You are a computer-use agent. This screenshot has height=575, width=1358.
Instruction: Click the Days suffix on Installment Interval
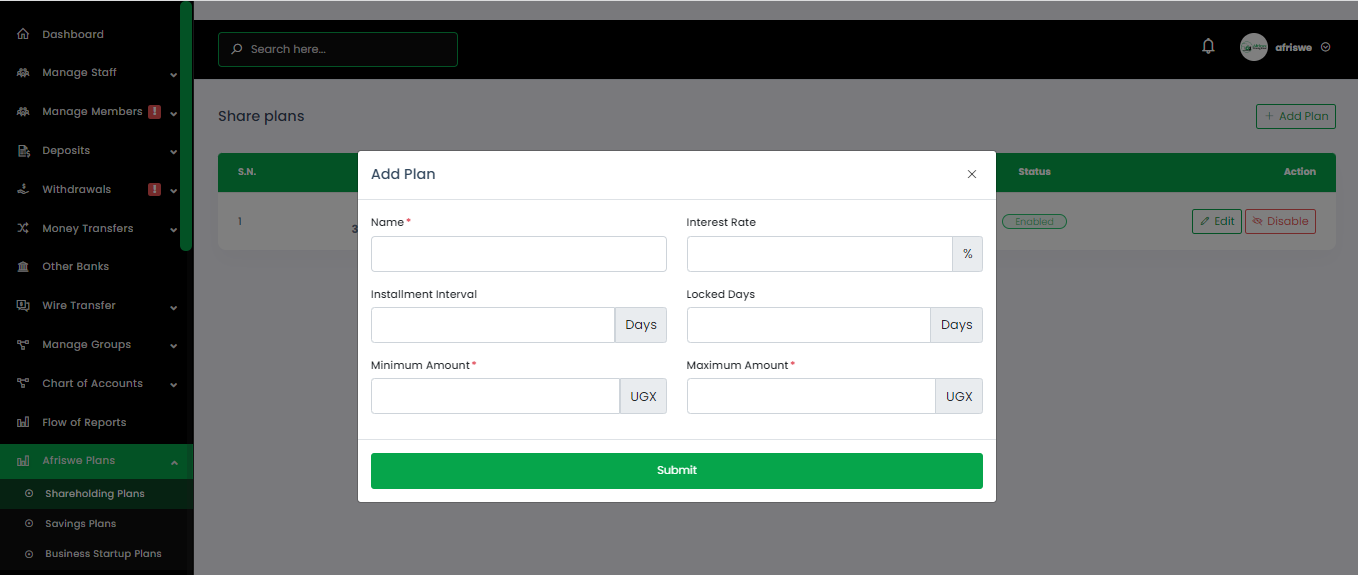click(x=641, y=325)
